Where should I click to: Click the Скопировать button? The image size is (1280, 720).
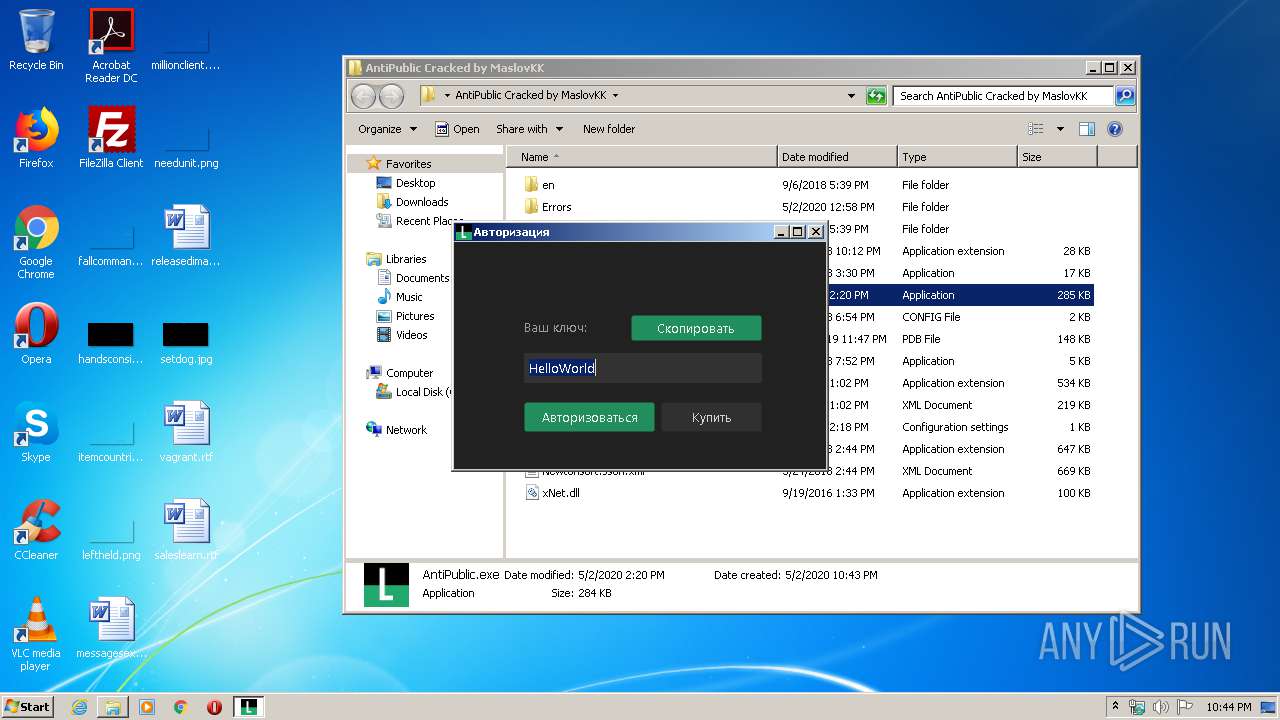pos(696,328)
